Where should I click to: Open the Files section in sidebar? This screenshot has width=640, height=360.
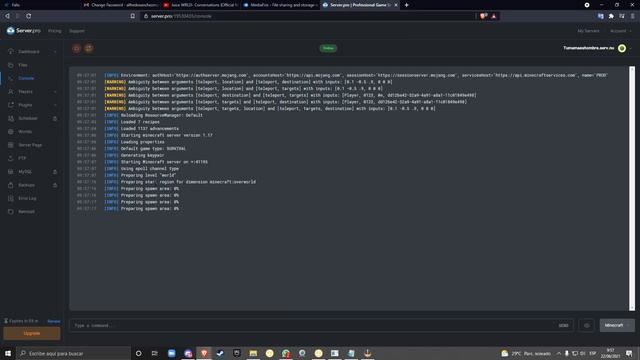tap(22, 65)
